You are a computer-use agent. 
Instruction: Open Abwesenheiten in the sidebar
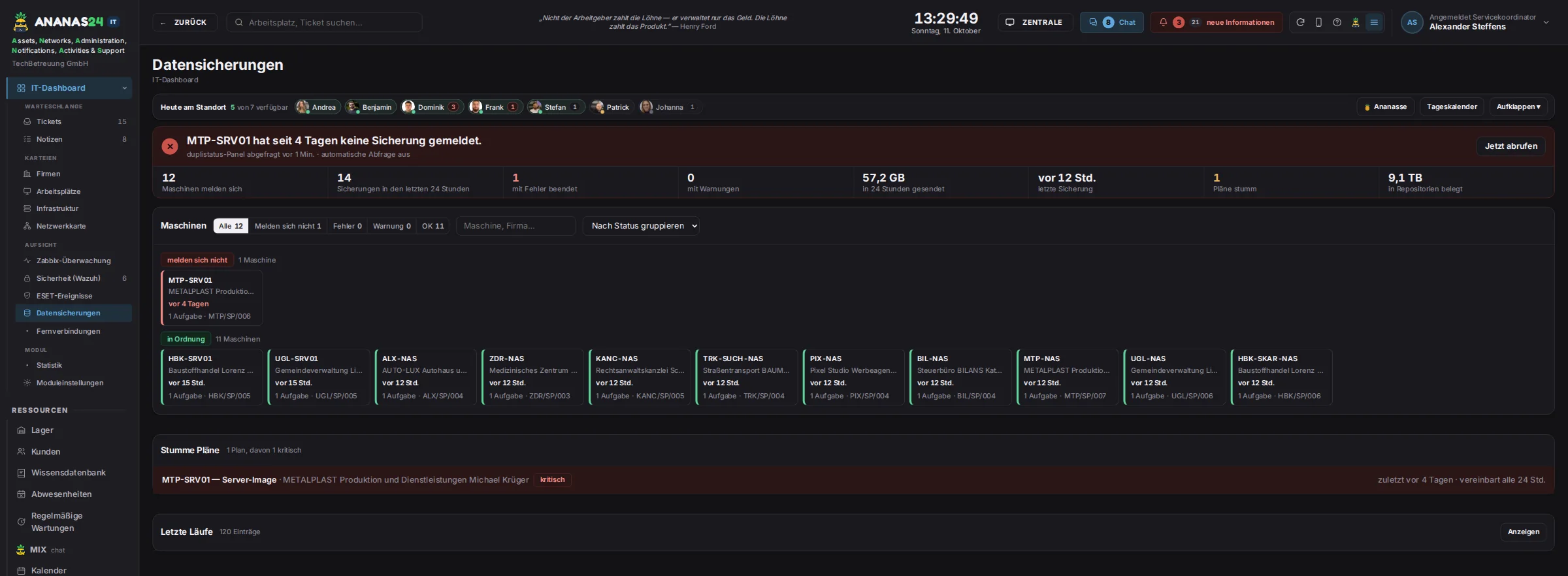[x=69, y=494]
